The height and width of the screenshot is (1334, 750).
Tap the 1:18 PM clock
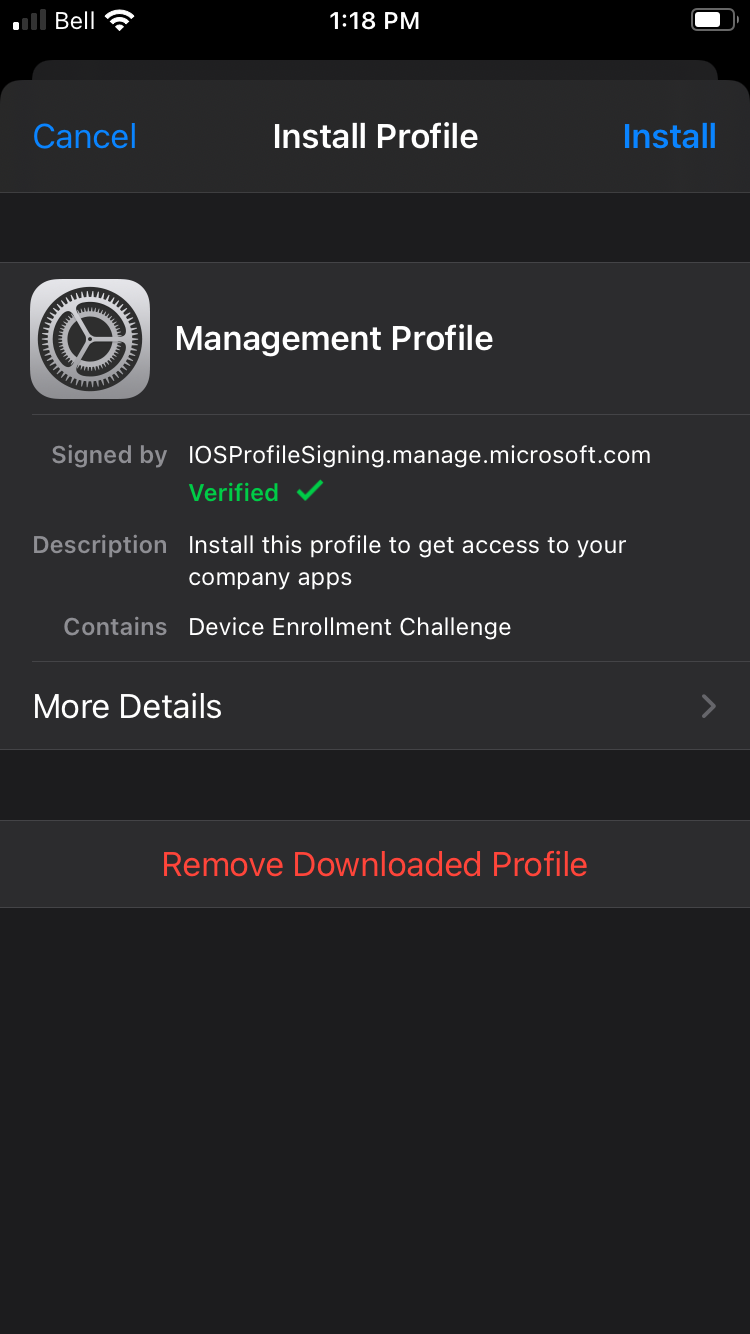(x=374, y=20)
